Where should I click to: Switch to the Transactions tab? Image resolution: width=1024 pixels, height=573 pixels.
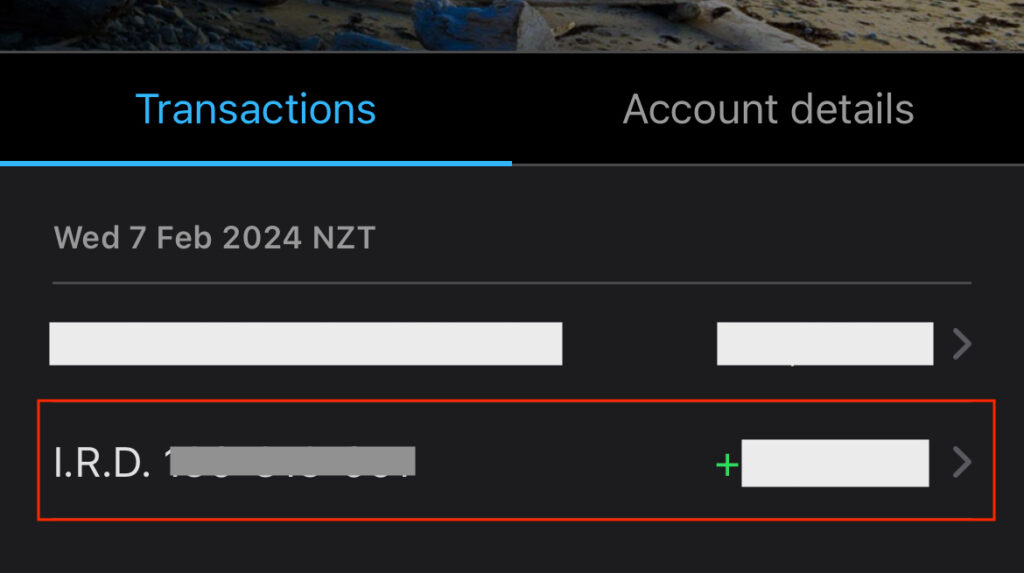coord(255,109)
